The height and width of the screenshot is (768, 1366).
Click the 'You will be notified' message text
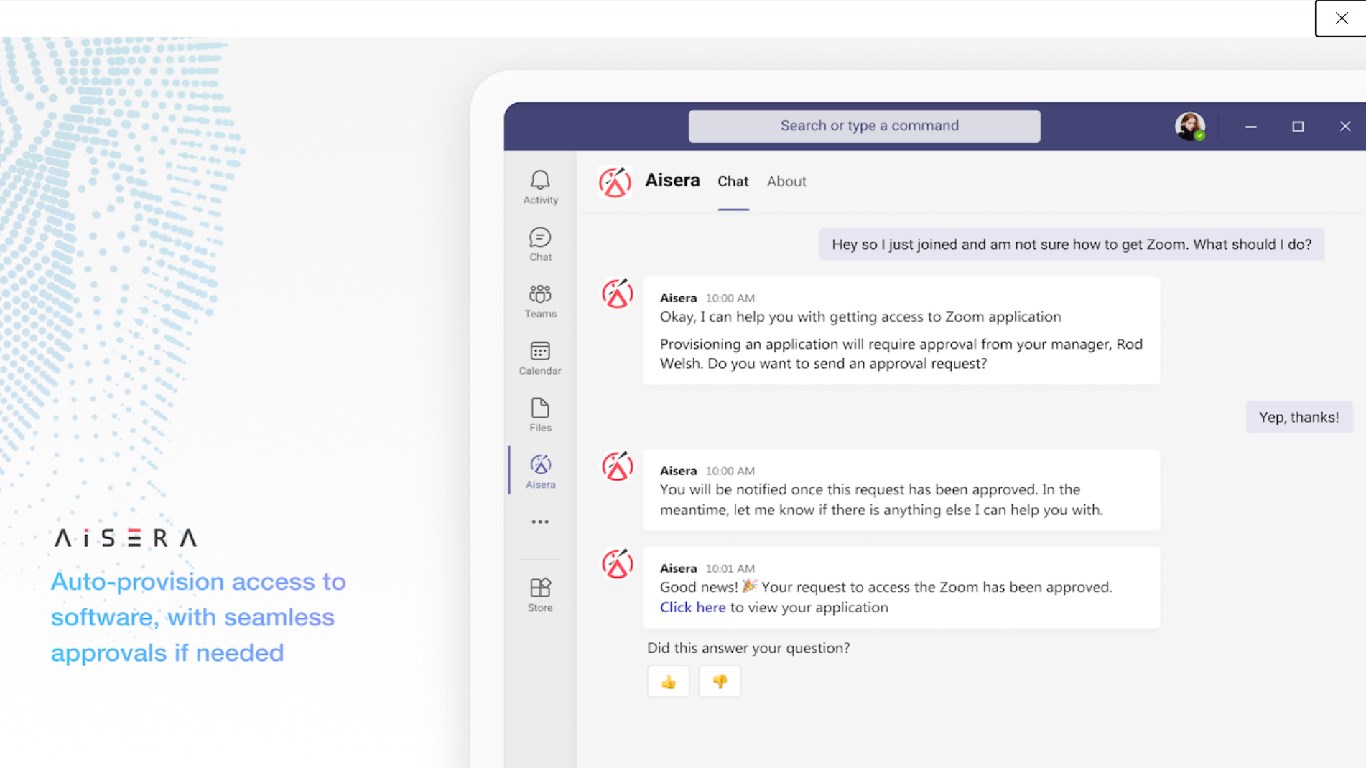(881, 499)
